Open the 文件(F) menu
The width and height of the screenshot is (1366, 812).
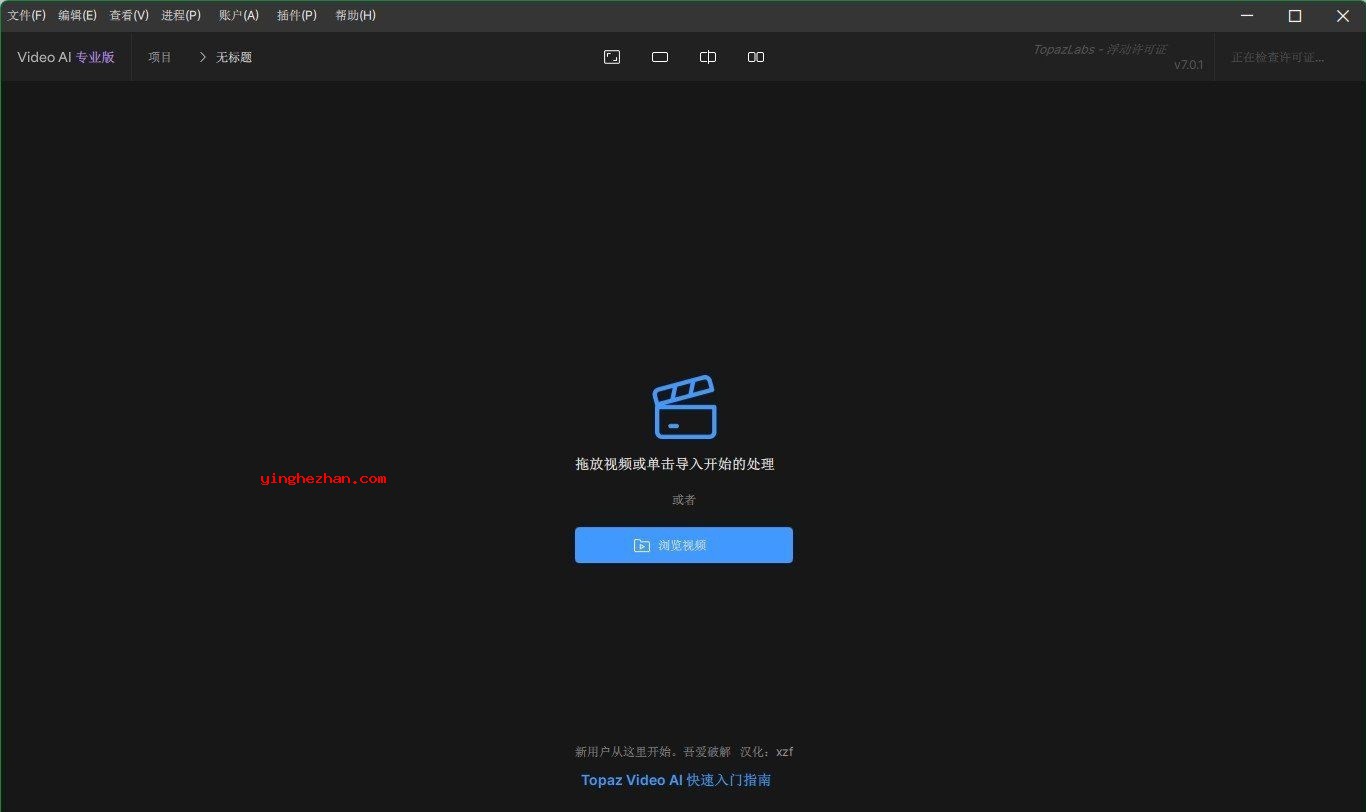coord(27,16)
